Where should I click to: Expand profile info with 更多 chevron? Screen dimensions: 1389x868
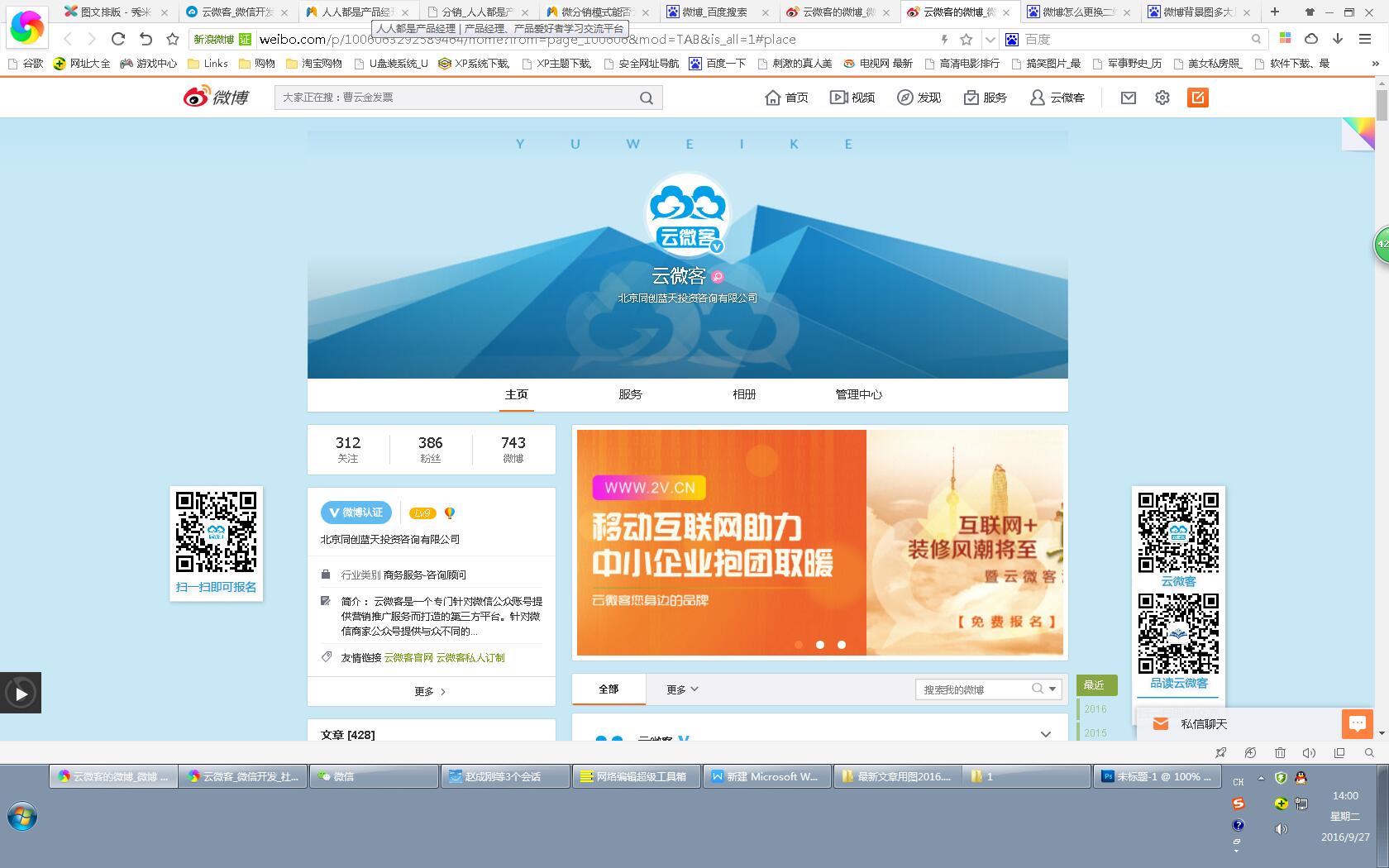pos(431,691)
